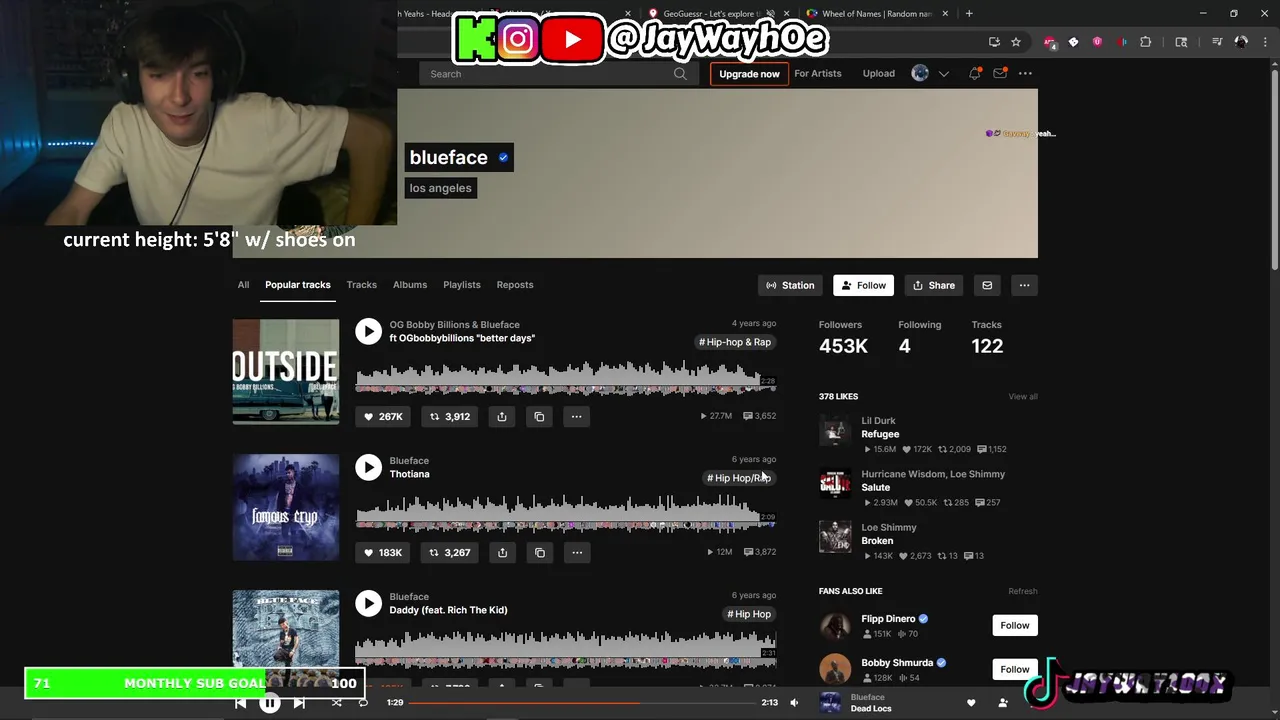
Task: Open Loe Shimmy's Broken track
Action: 877,541
